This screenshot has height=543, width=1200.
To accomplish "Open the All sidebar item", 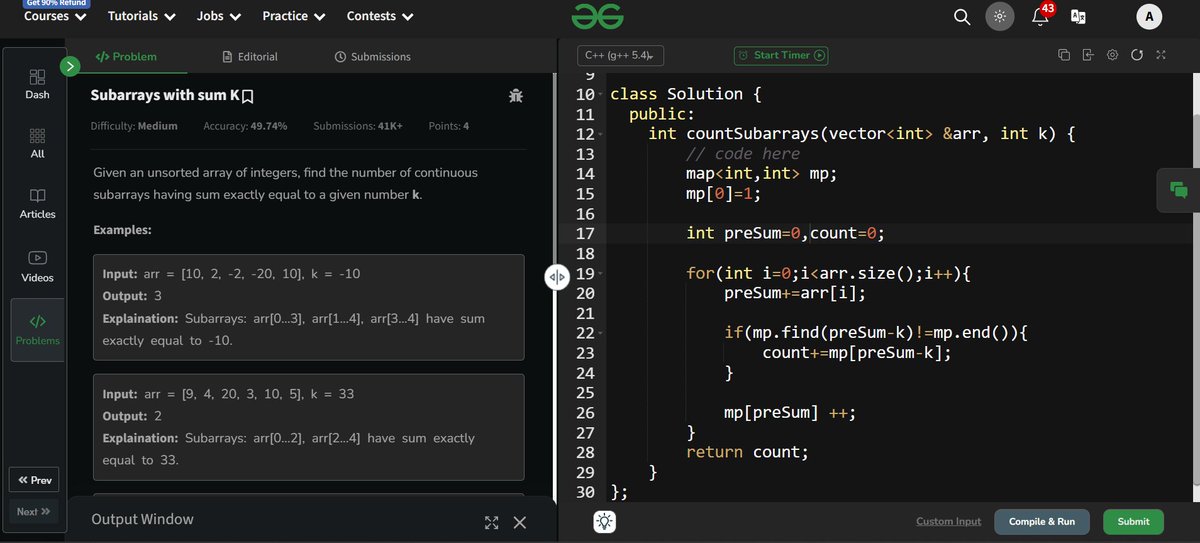I will coord(37,143).
